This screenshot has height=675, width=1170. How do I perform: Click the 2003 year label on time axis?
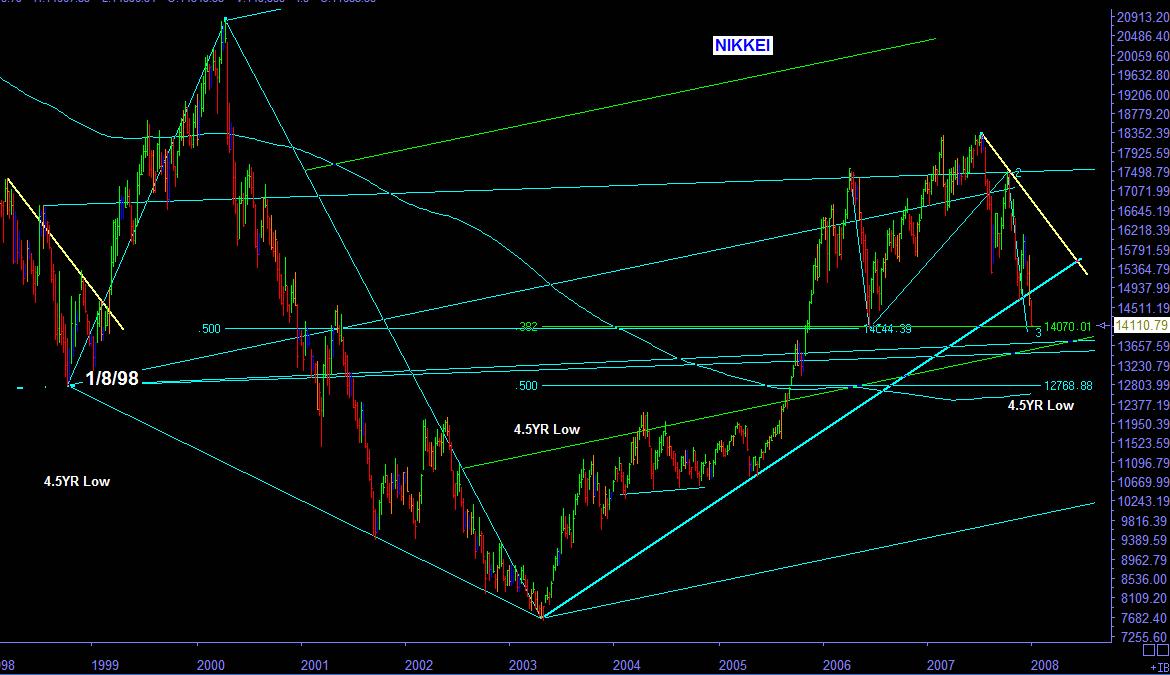(x=523, y=665)
